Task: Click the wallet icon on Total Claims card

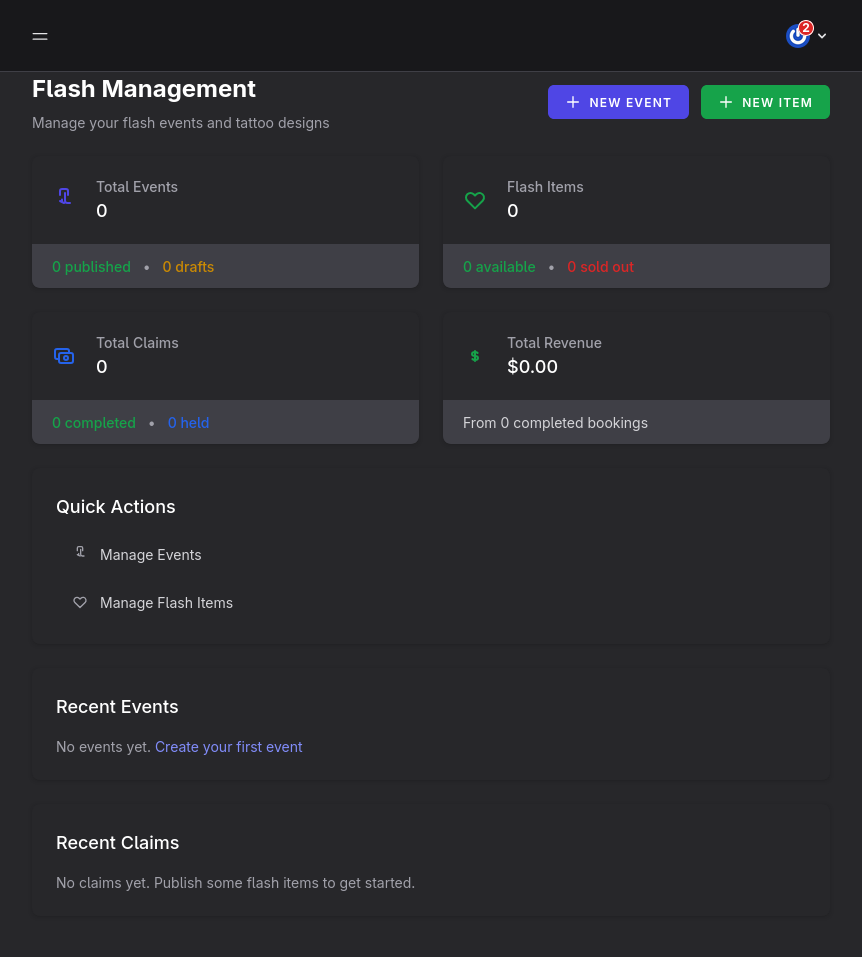Action: pos(64,356)
